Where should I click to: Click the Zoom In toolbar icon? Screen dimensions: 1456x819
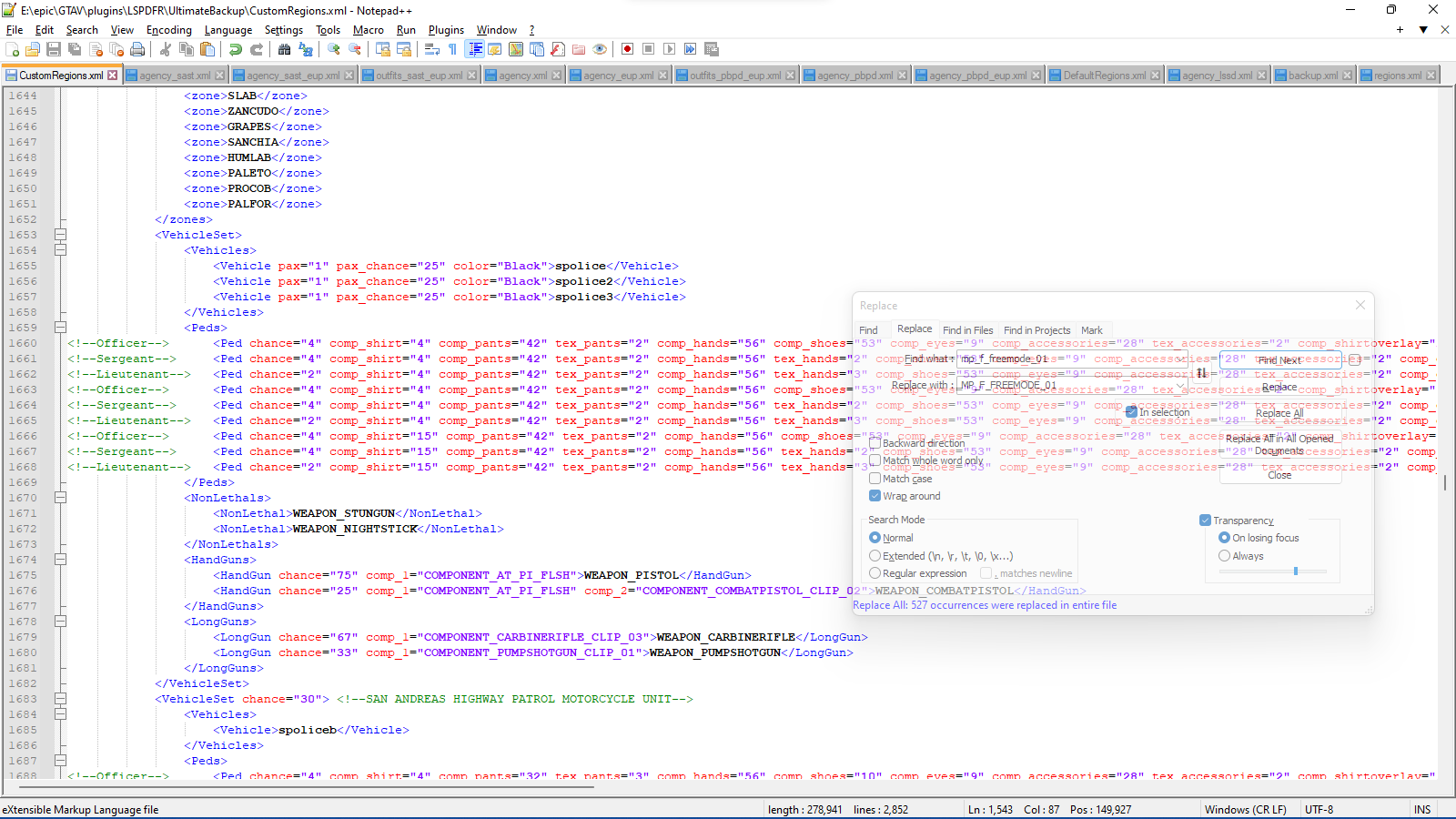(x=334, y=49)
